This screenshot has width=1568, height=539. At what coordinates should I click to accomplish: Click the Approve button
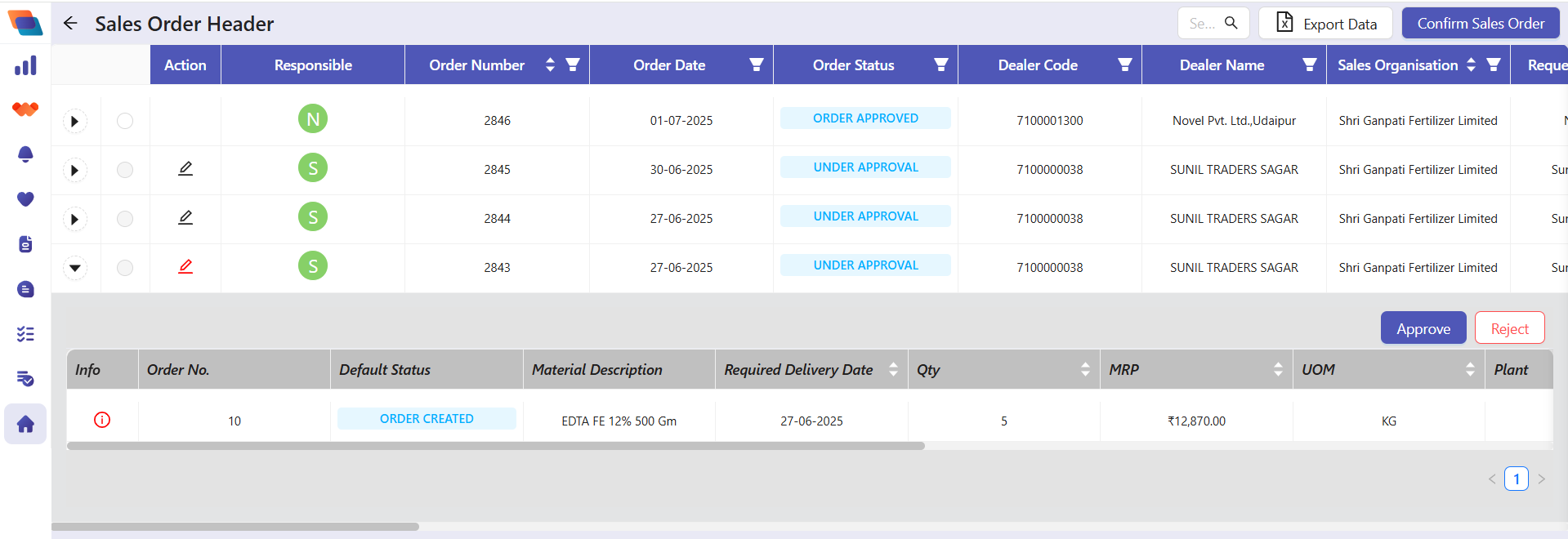(1423, 328)
